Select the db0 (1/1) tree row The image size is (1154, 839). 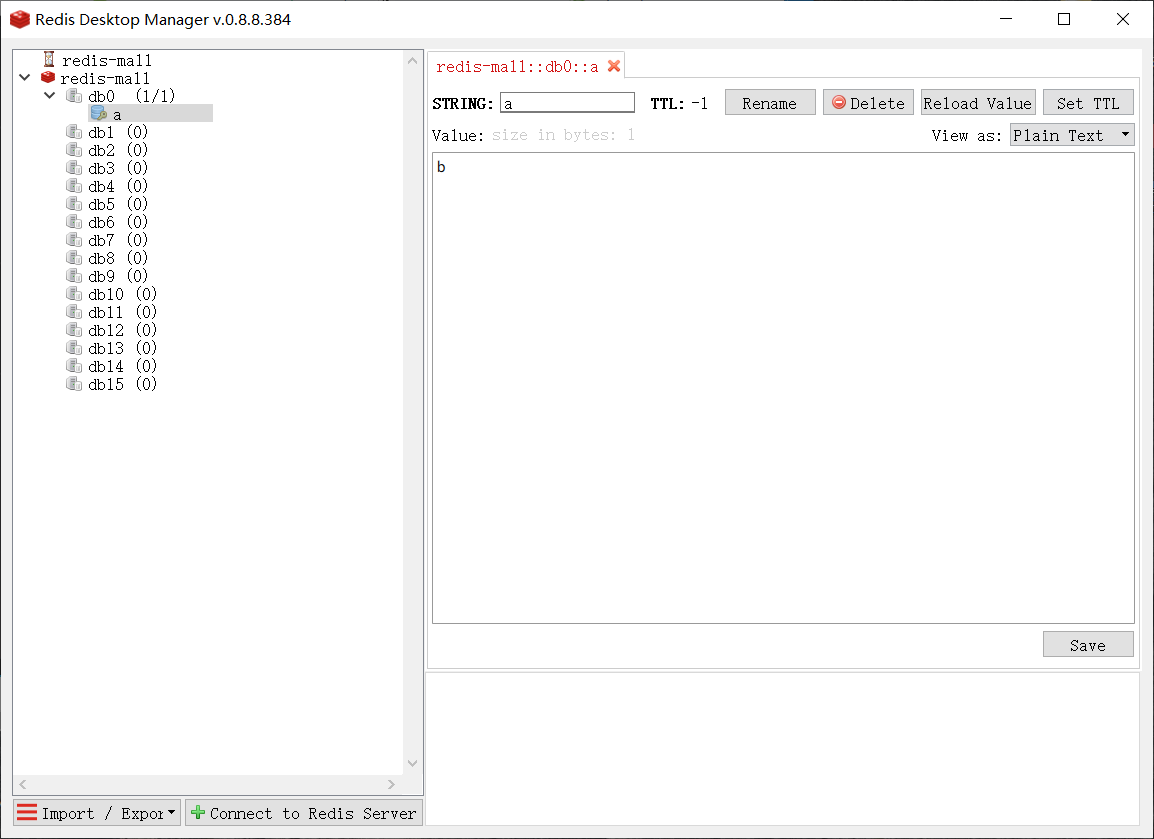131,96
